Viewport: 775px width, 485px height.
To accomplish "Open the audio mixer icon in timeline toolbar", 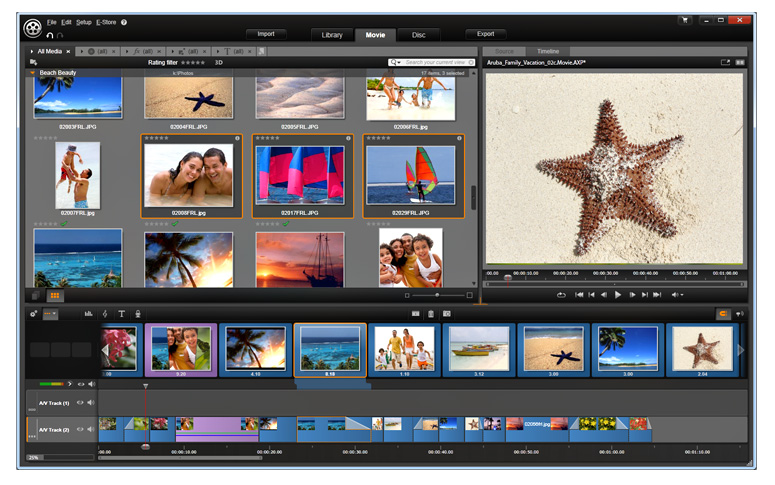I will 88,314.
